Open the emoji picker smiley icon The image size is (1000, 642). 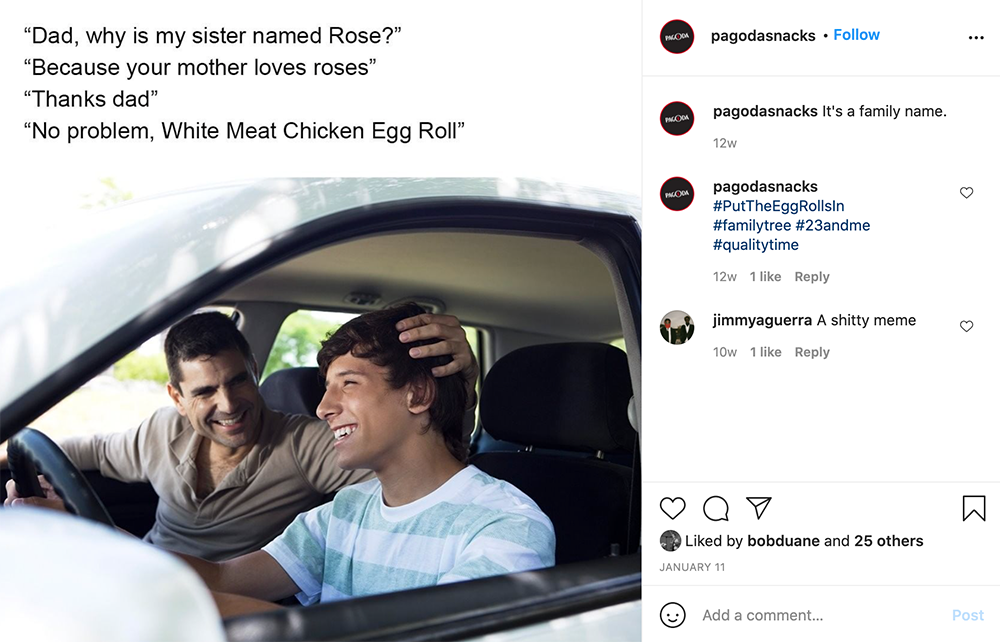(x=673, y=614)
